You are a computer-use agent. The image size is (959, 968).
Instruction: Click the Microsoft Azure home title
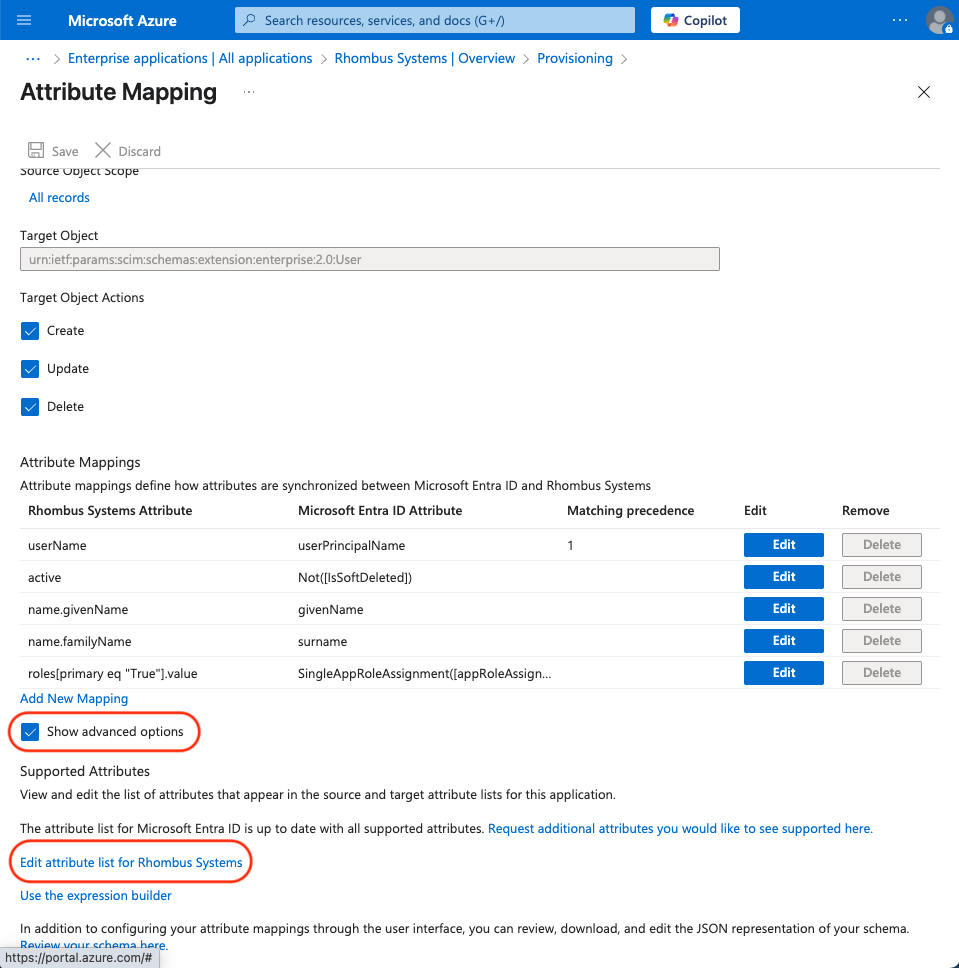(x=122, y=20)
